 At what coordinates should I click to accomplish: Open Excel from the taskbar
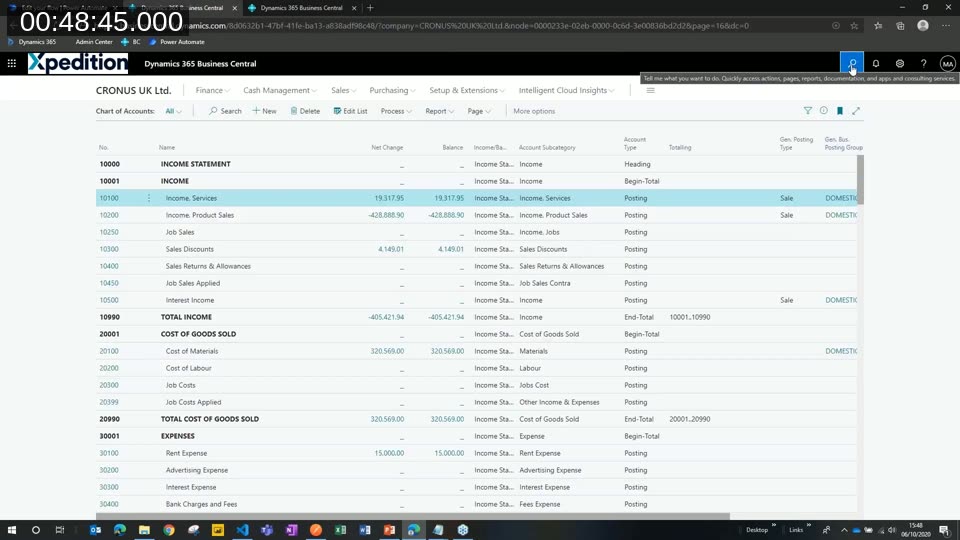click(340, 530)
